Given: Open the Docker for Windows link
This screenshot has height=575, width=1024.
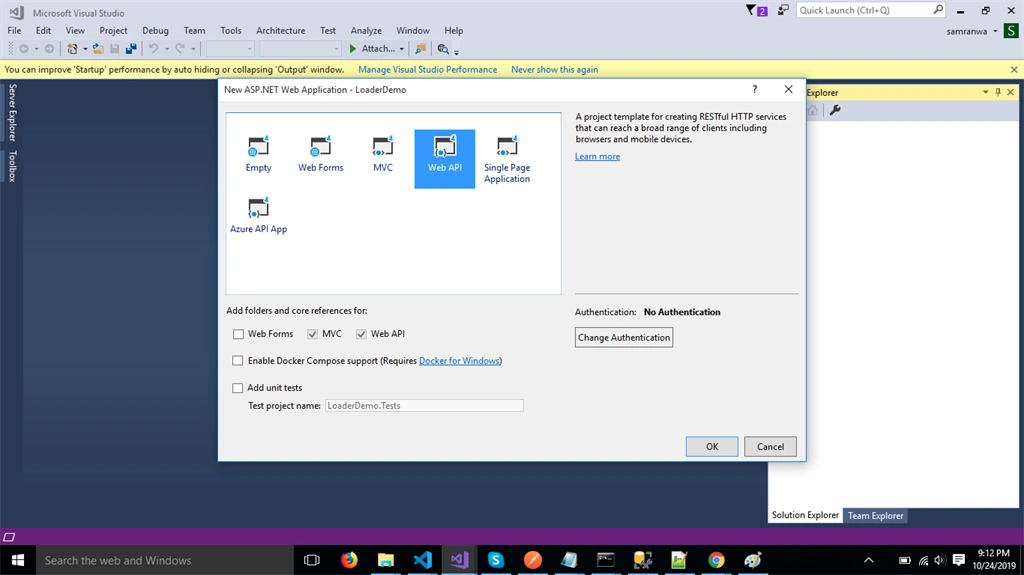Looking at the screenshot, I should pos(459,361).
